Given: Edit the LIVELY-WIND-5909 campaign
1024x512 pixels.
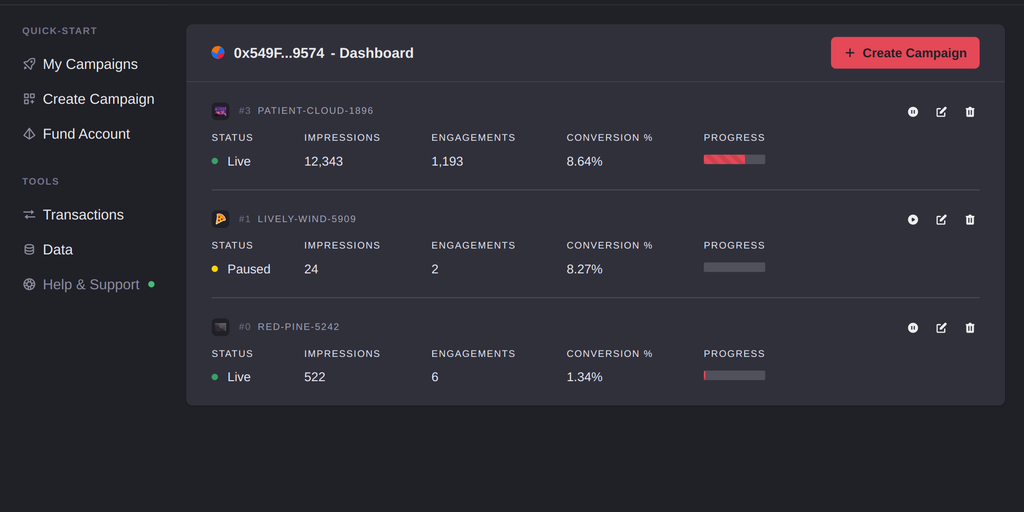Looking at the screenshot, I should click(x=941, y=220).
